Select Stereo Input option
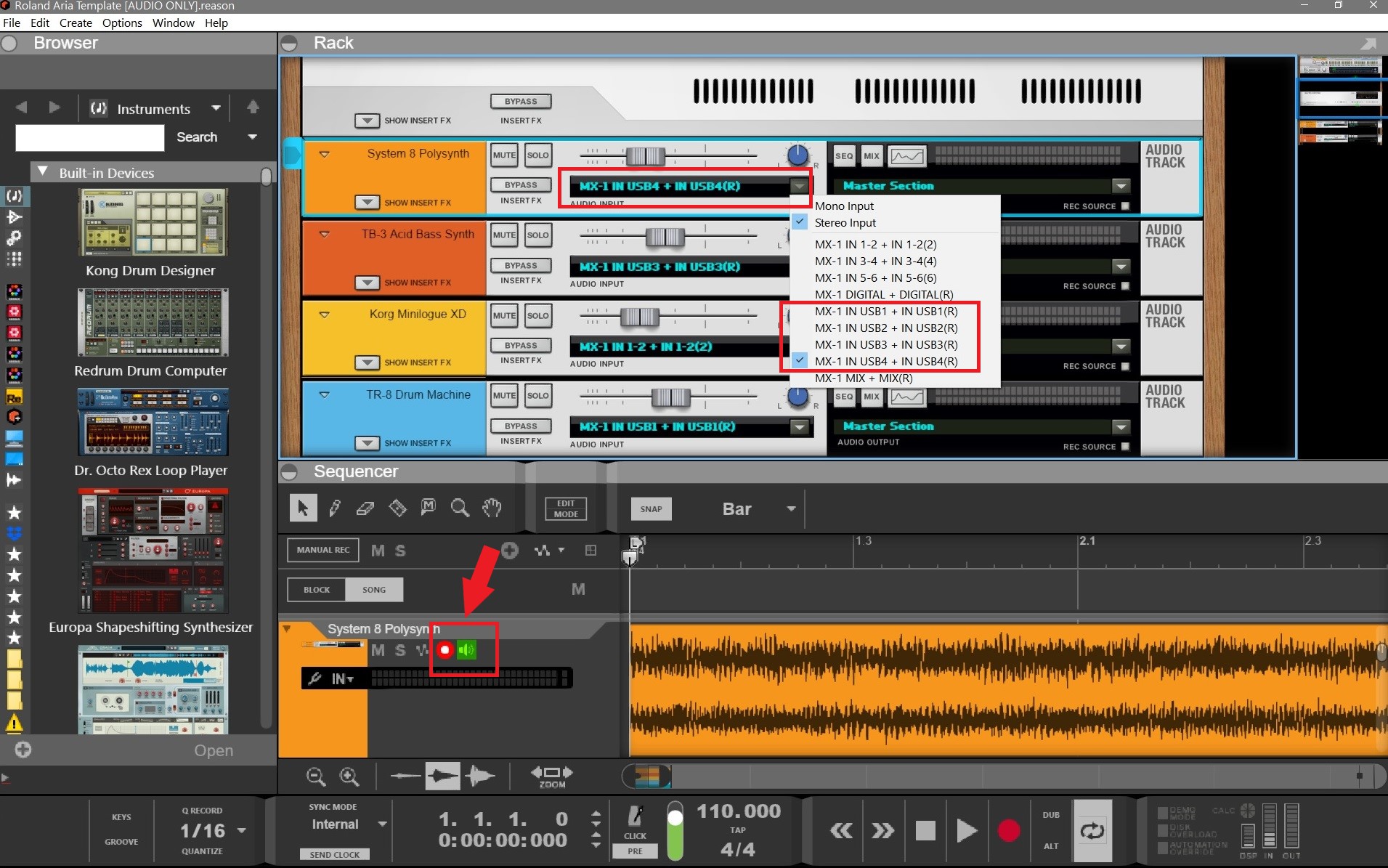 point(845,223)
